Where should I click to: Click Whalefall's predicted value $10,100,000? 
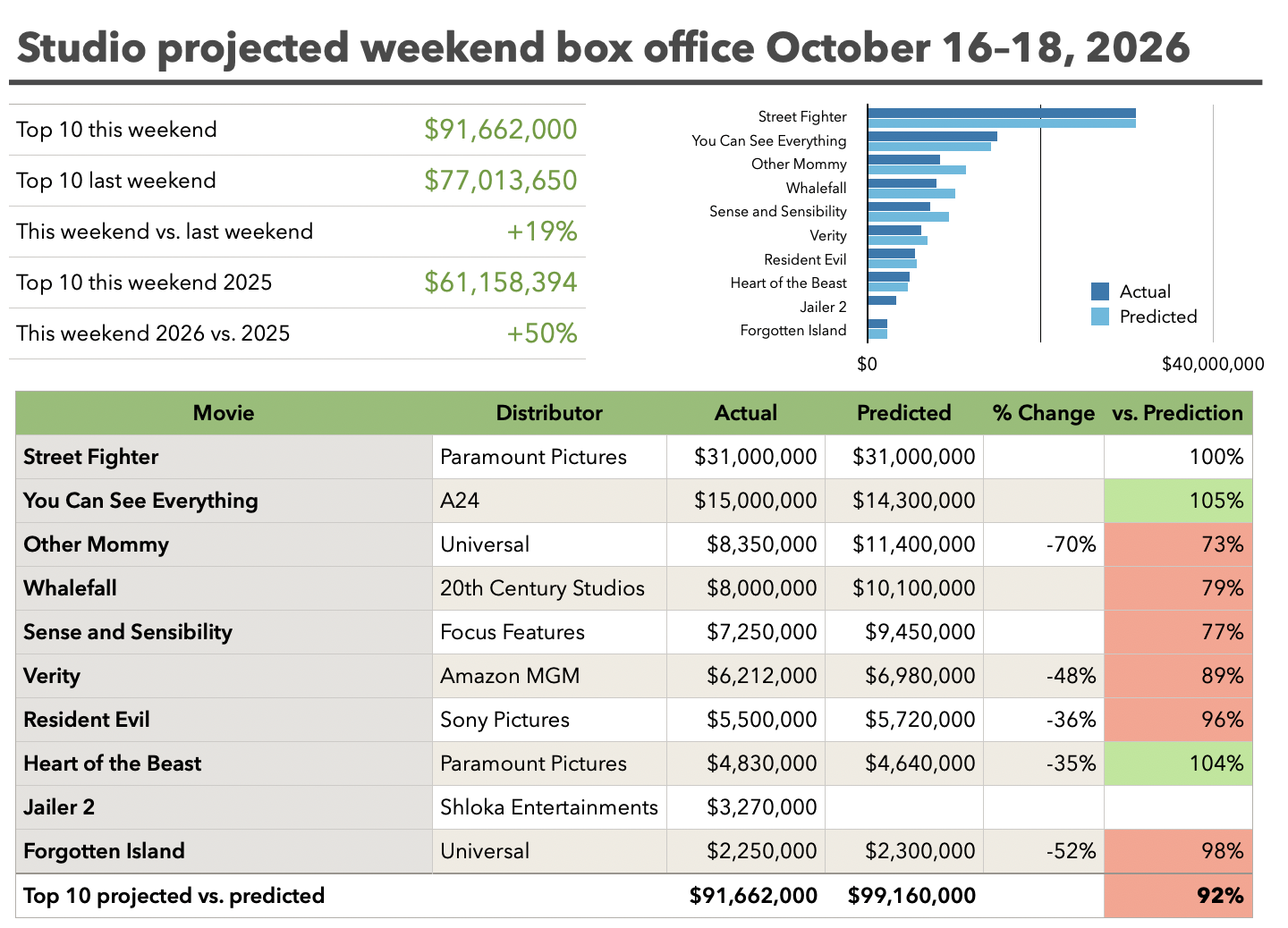coord(904,588)
